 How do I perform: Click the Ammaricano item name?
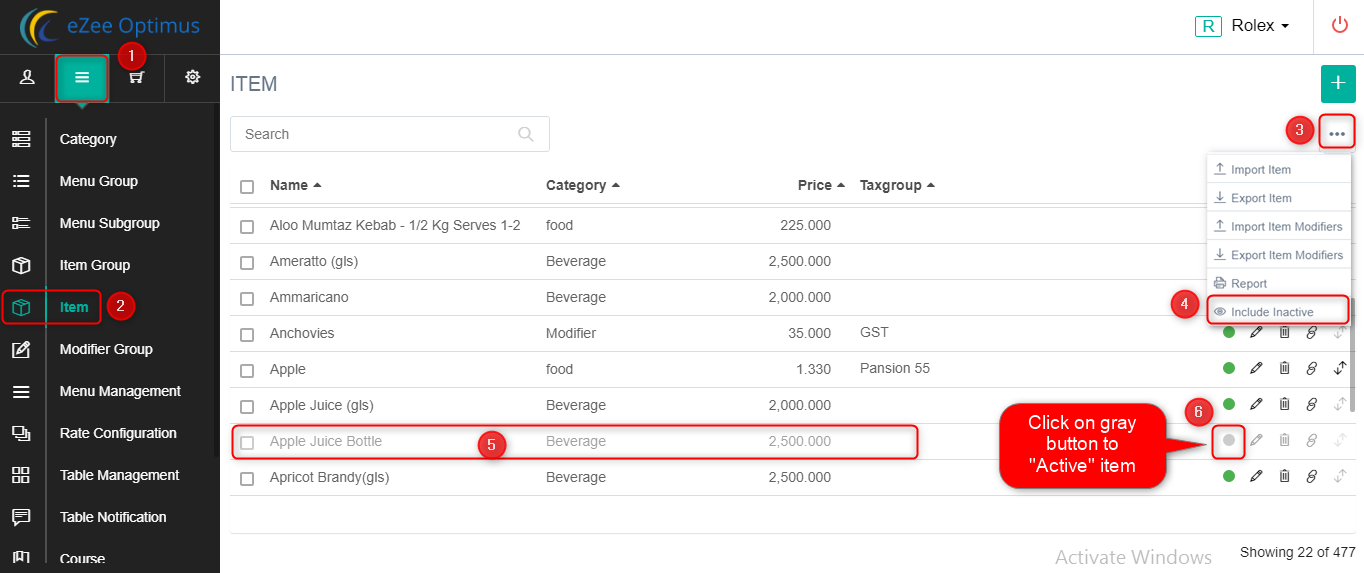pos(309,297)
